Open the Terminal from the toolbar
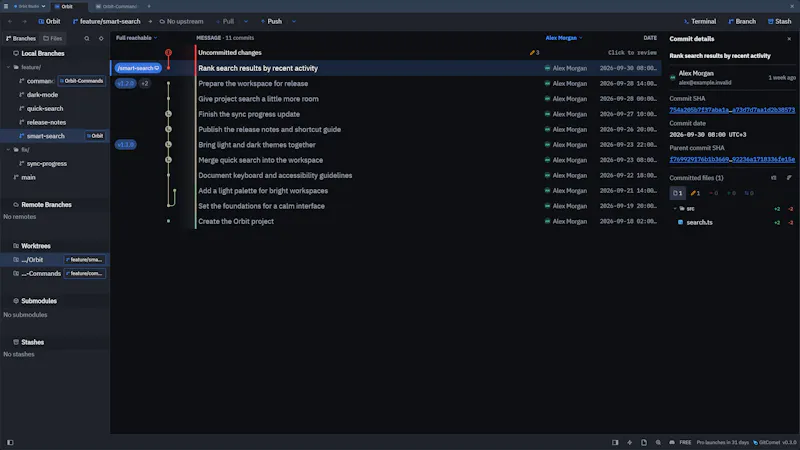The image size is (800, 450). coord(699,21)
